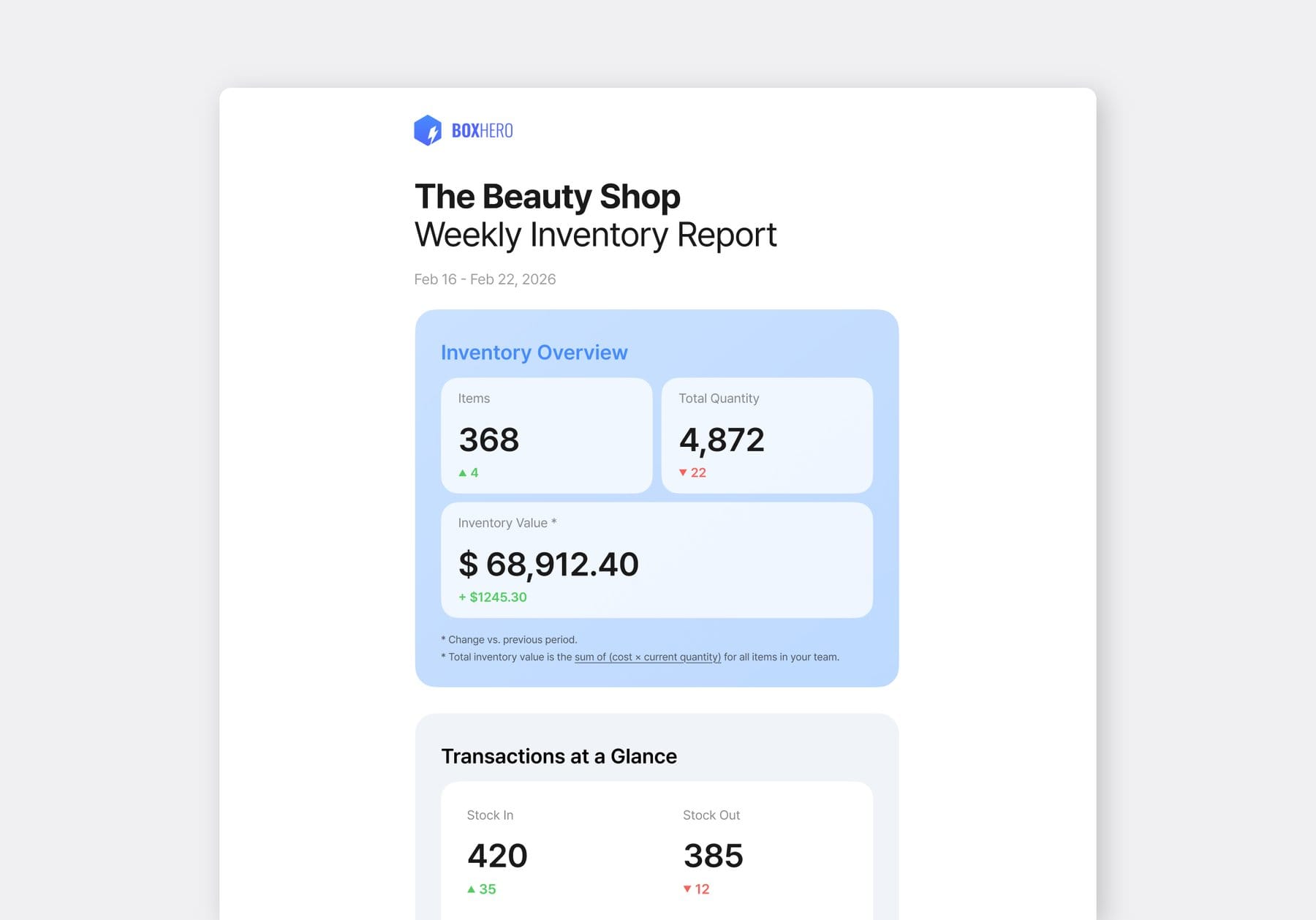
Task: Click the green up arrow under Stock In
Action: [472, 889]
